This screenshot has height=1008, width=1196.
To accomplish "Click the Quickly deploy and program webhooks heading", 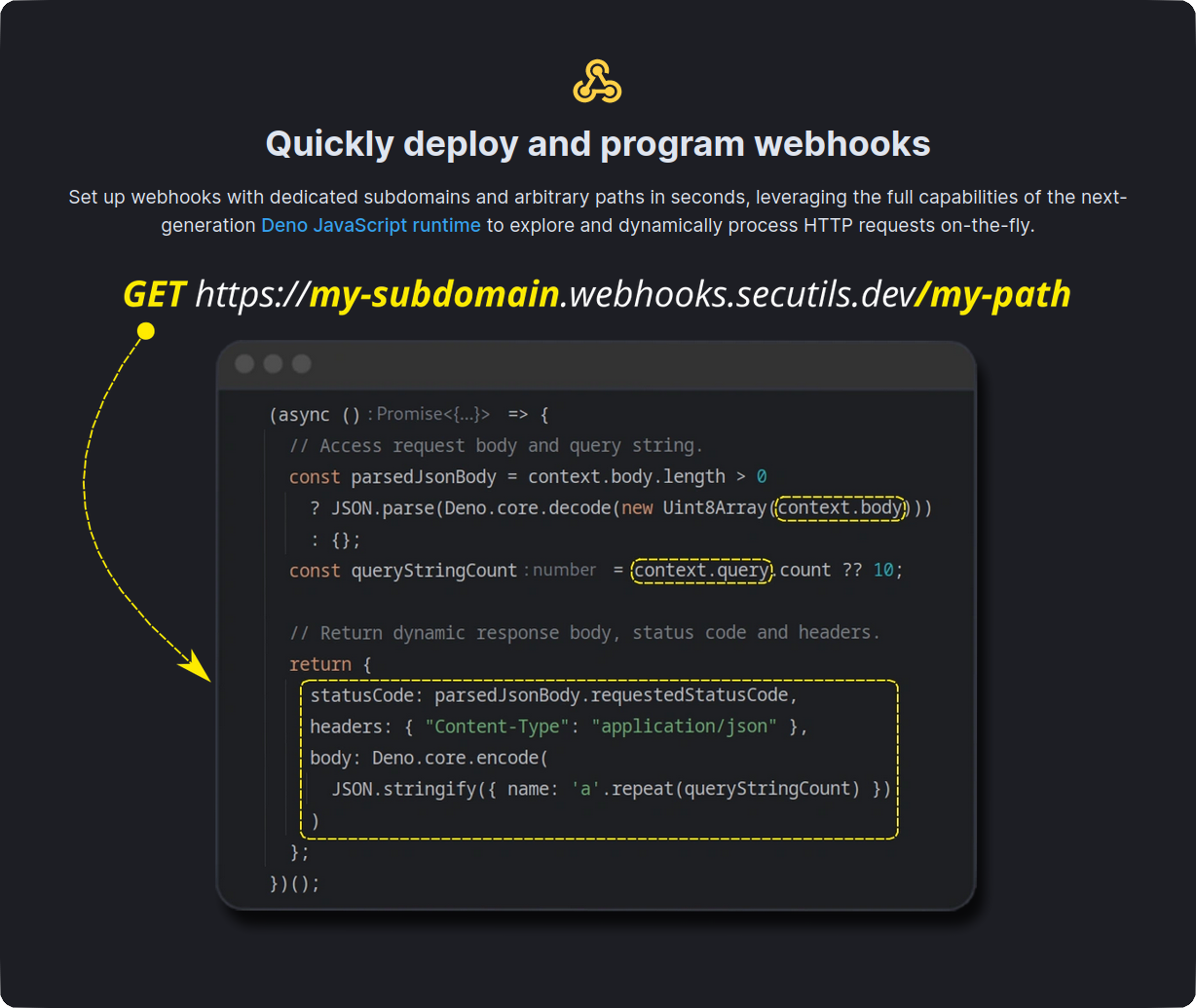I will click(598, 143).
